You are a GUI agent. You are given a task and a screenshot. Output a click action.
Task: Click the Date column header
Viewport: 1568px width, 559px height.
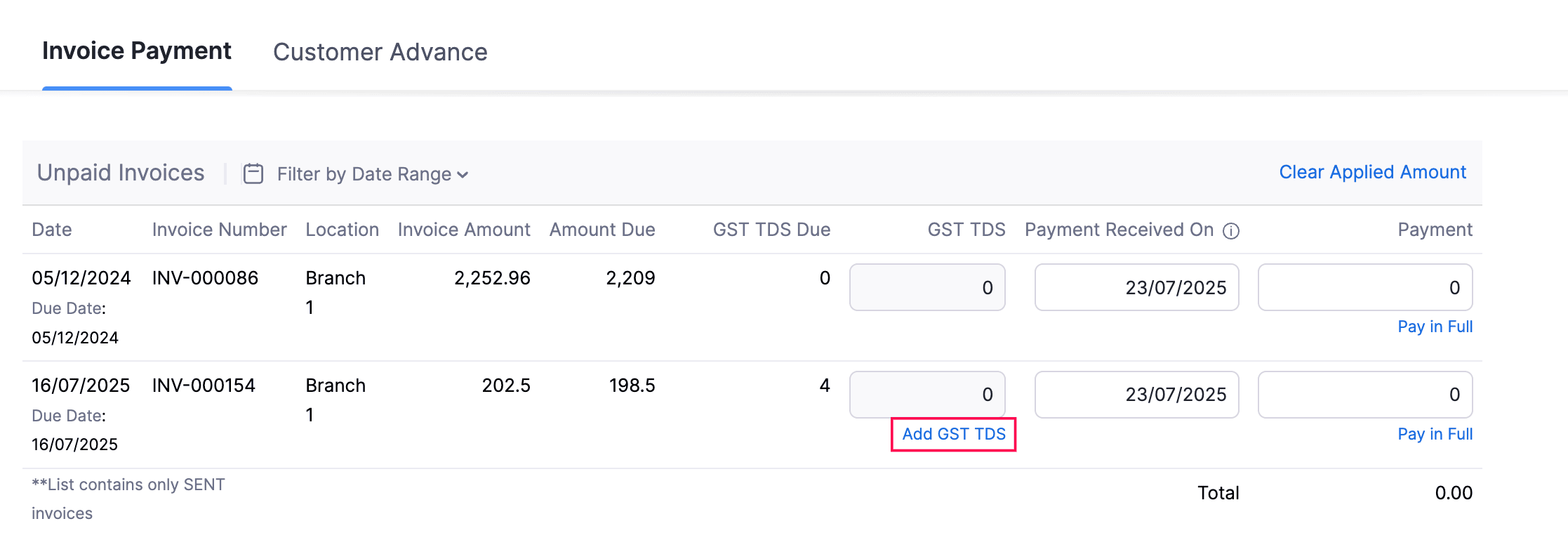click(x=51, y=229)
